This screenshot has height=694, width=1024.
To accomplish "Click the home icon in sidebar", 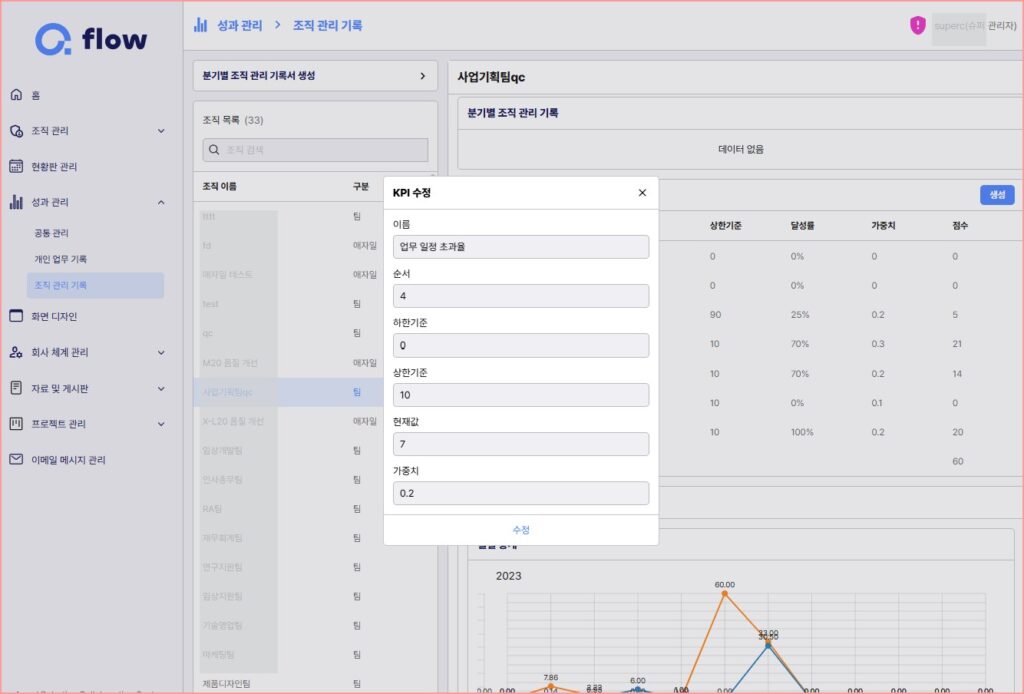I will coord(16,95).
